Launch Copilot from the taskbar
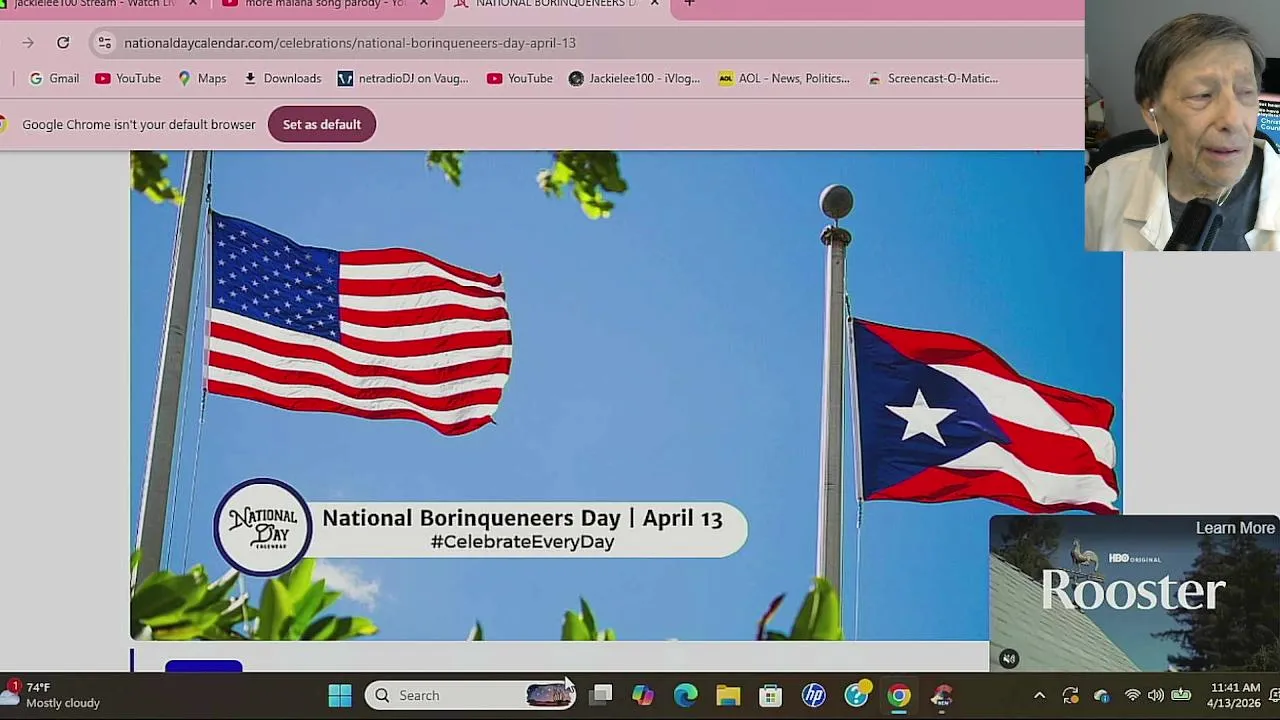This screenshot has width=1280, height=720. point(643,695)
